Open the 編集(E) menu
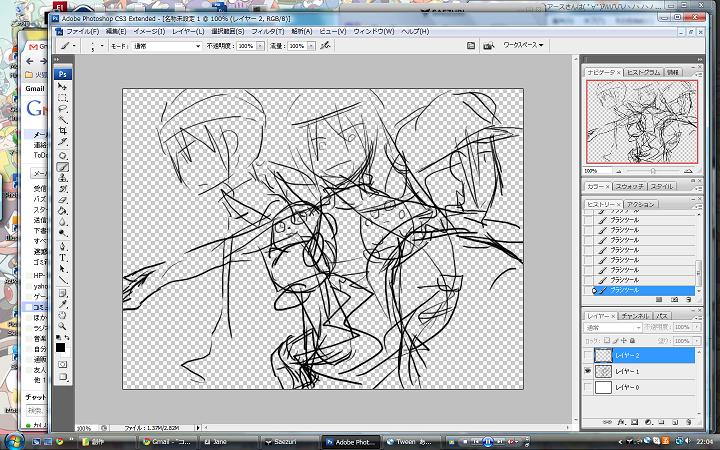 click(116, 32)
